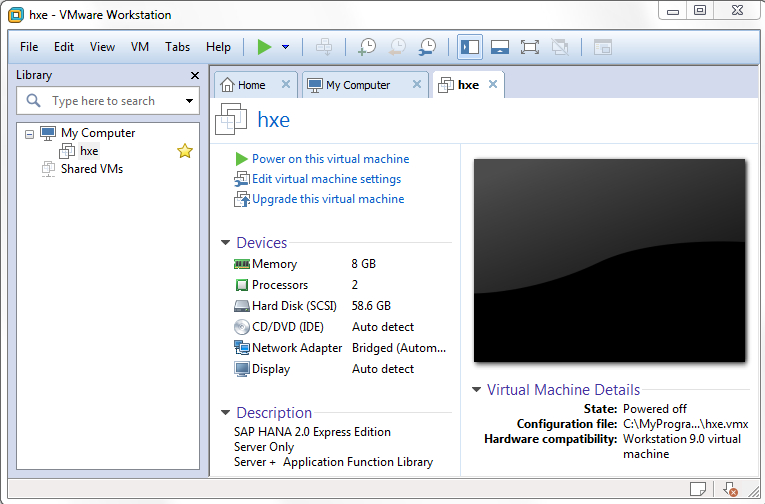Close the Library panel

pos(195,75)
